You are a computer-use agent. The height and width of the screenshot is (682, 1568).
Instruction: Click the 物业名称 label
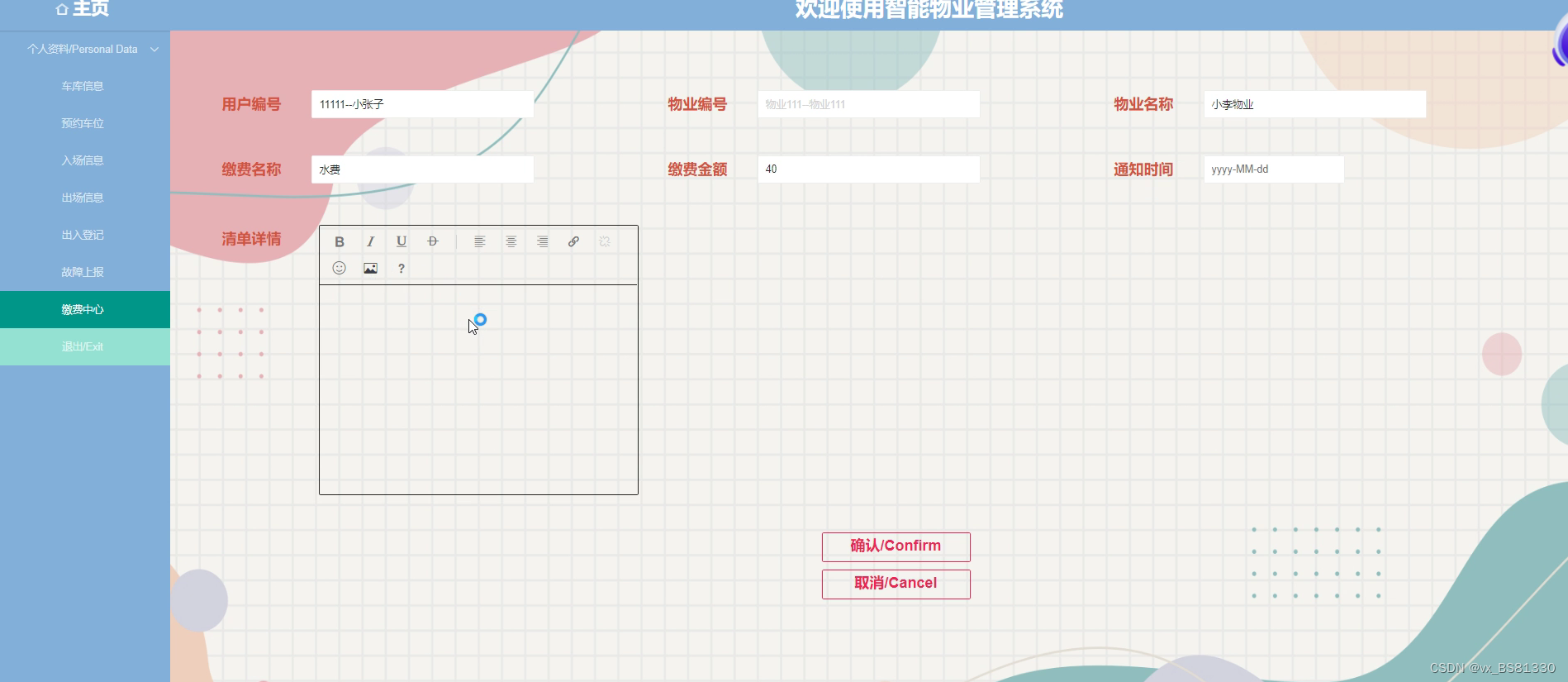tap(1143, 104)
